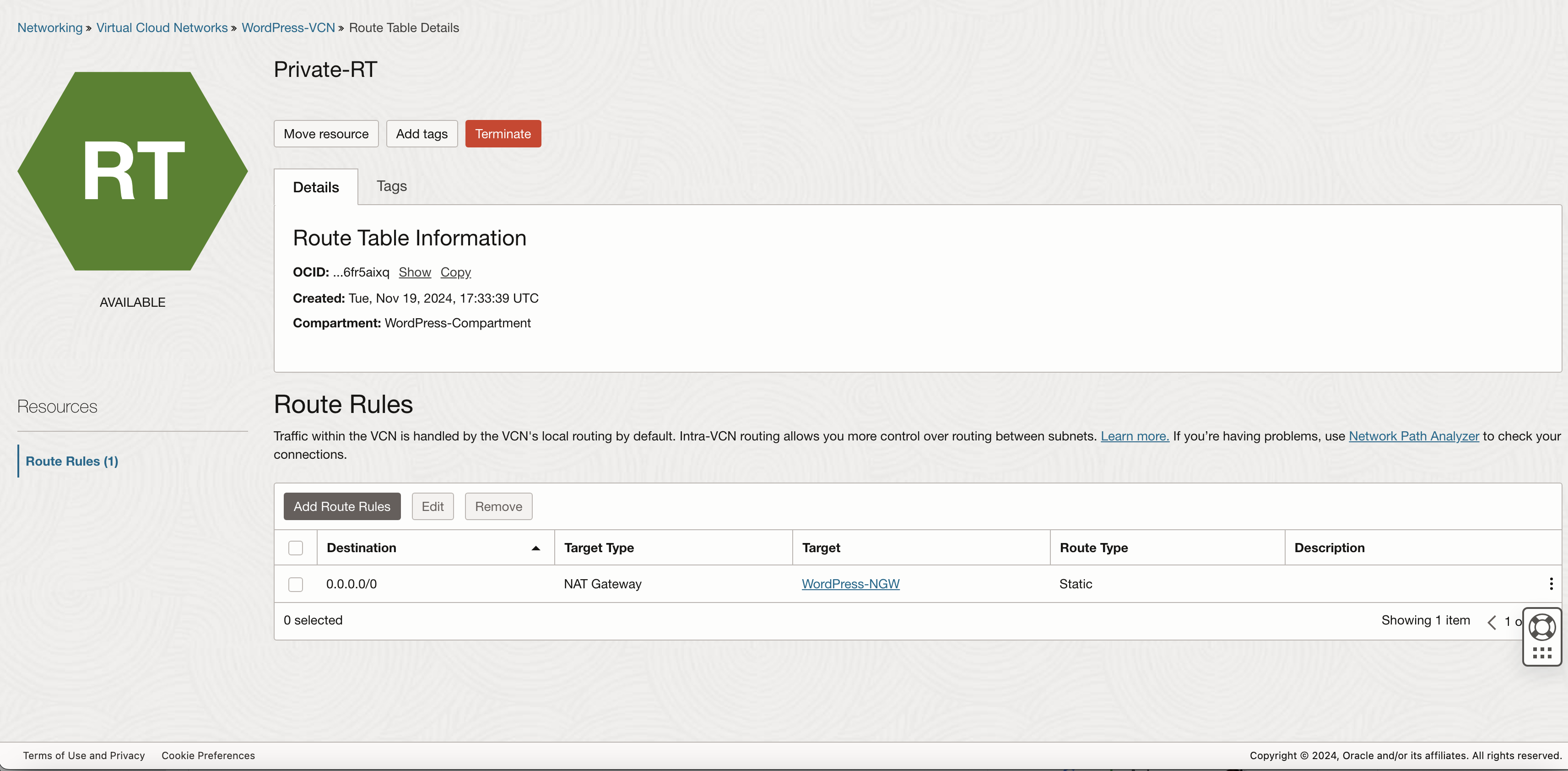Click the Copy OCID icon
This screenshot has width=1568, height=771.
(456, 271)
